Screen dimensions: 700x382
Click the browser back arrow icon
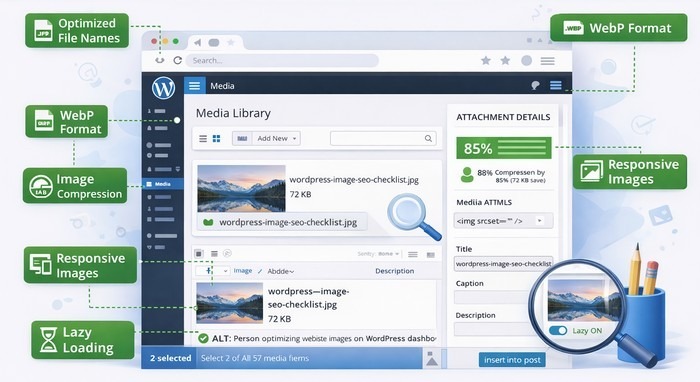click(159, 60)
